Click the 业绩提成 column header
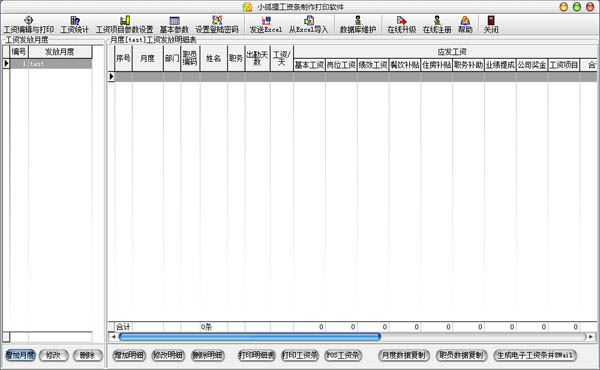This screenshot has width=600, height=370. pyautogui.click(x=500, y=65)
